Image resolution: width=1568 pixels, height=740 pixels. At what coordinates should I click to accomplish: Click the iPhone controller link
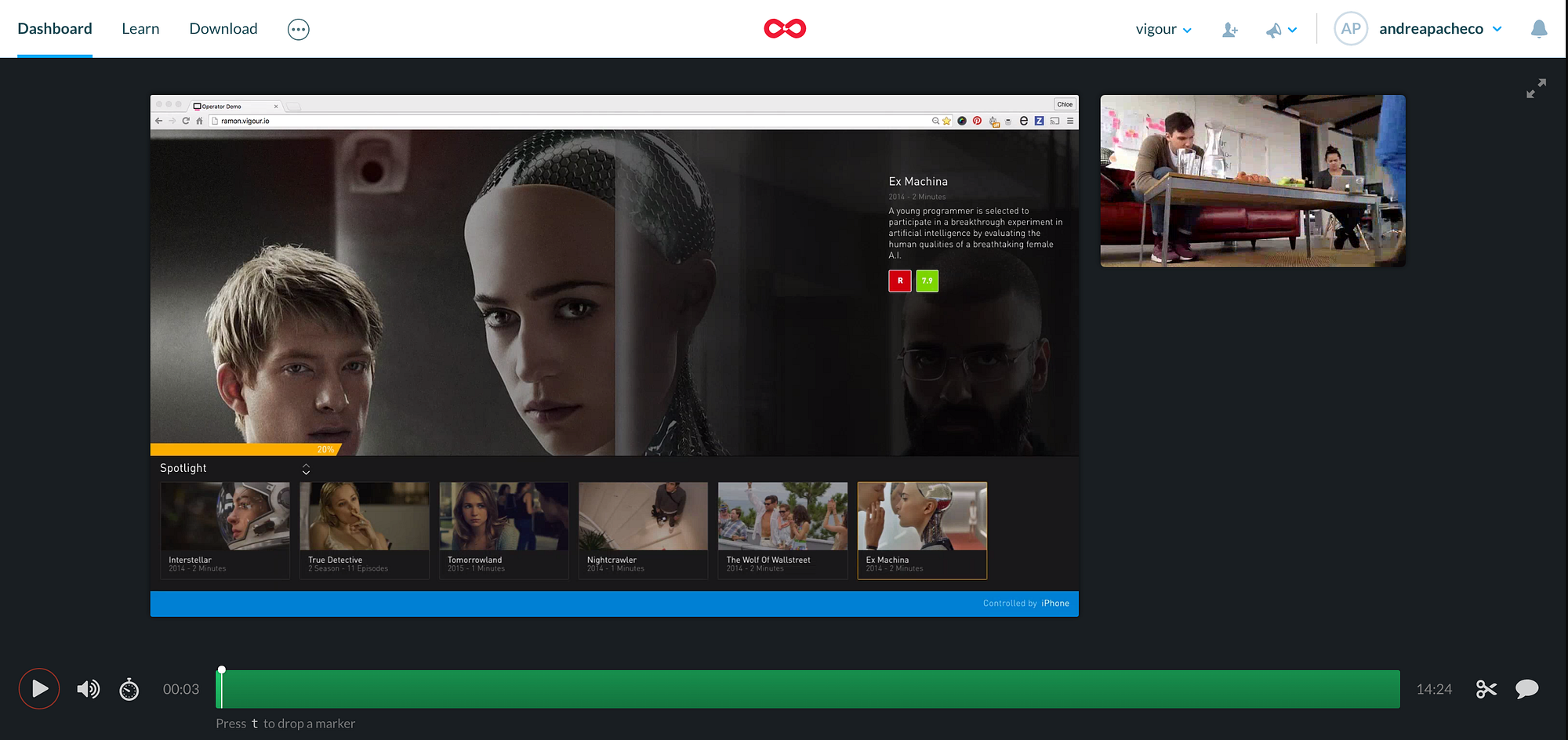[1055, 604]
